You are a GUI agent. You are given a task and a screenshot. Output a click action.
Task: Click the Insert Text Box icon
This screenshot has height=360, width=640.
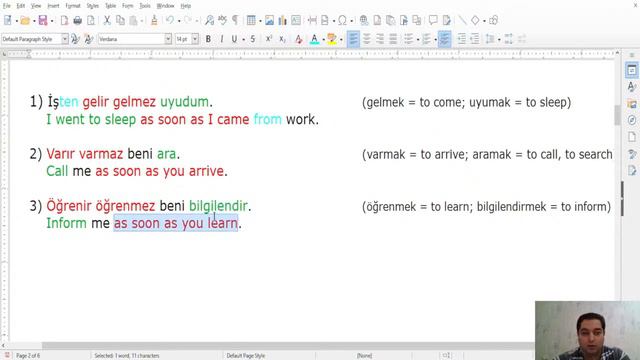point(296,20)
